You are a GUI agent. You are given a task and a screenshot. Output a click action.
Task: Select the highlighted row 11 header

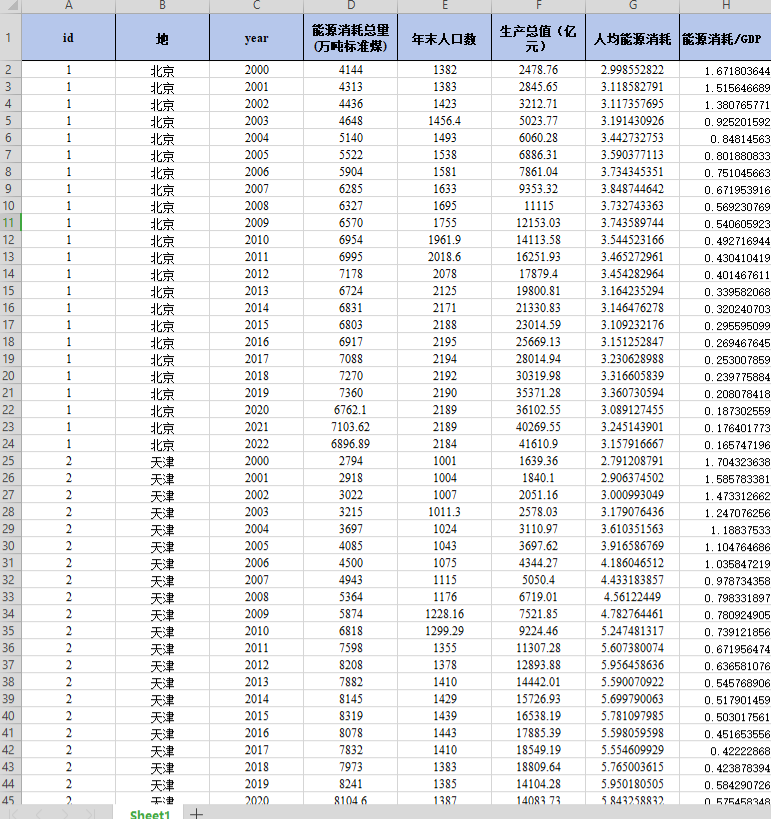[x=10, y=223]
